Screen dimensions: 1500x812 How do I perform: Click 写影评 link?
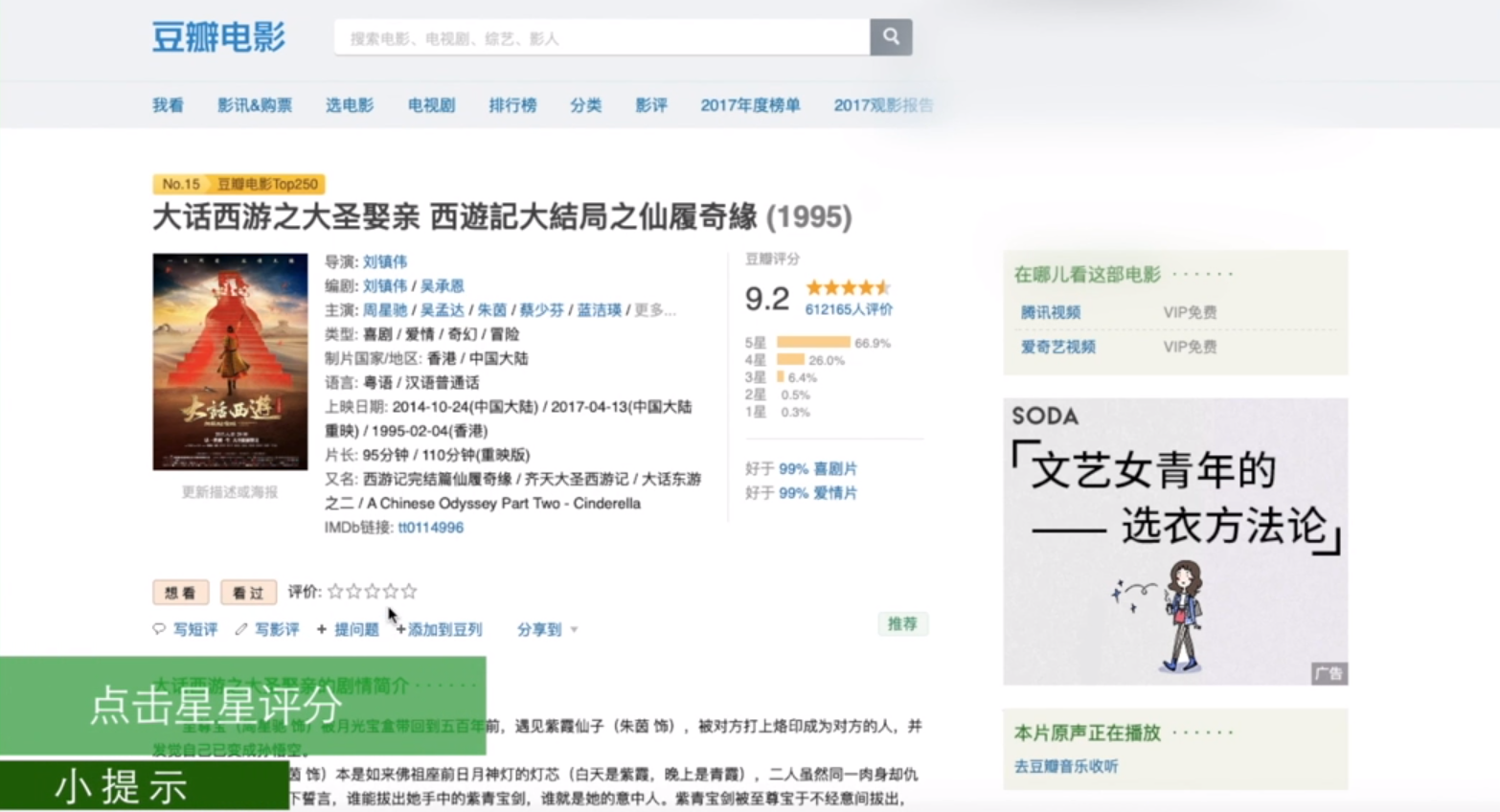click(277, 630)
